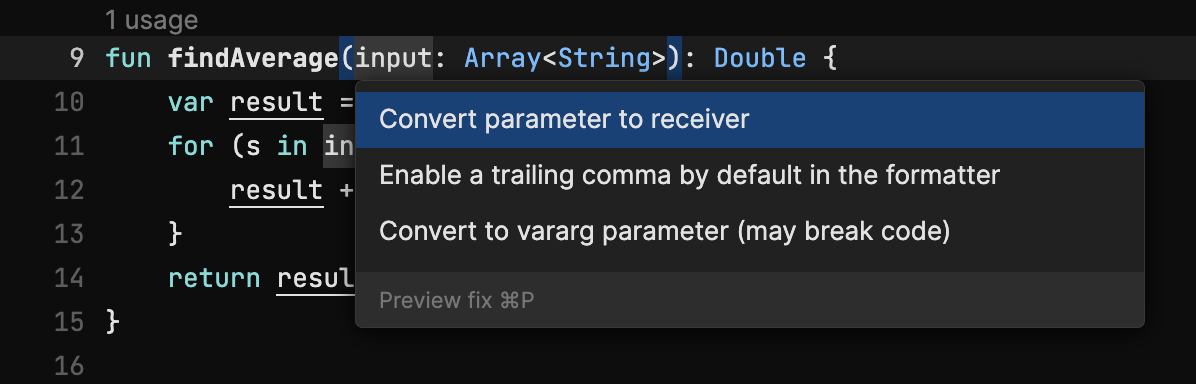Click the closing brace on line 15
This screenshot has height=384, width=1196.
113,321
